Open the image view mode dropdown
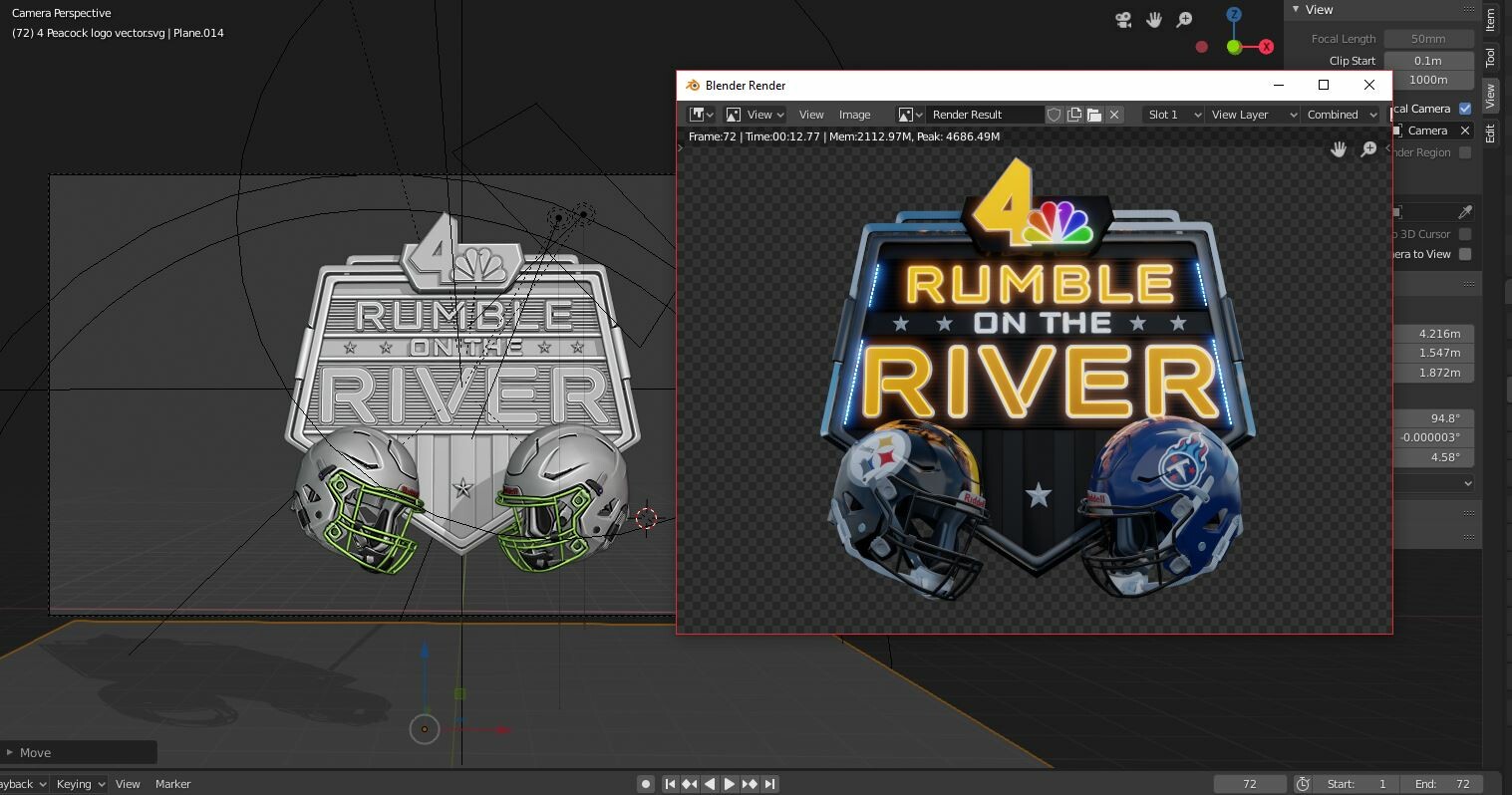The height and width of the screenshot is (795, 1512). coord(755,115)
